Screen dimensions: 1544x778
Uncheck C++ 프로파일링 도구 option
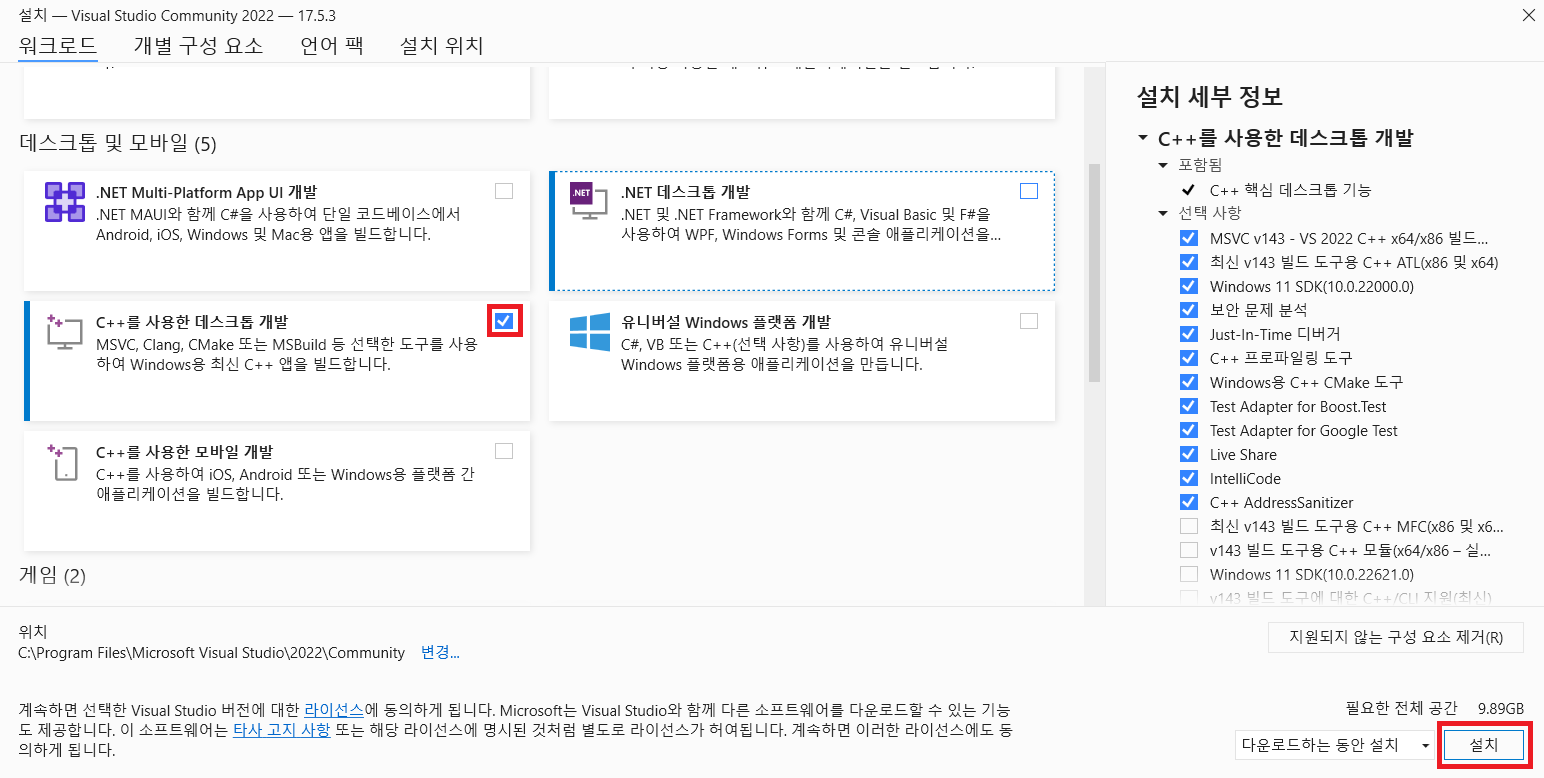[1188, 358]
